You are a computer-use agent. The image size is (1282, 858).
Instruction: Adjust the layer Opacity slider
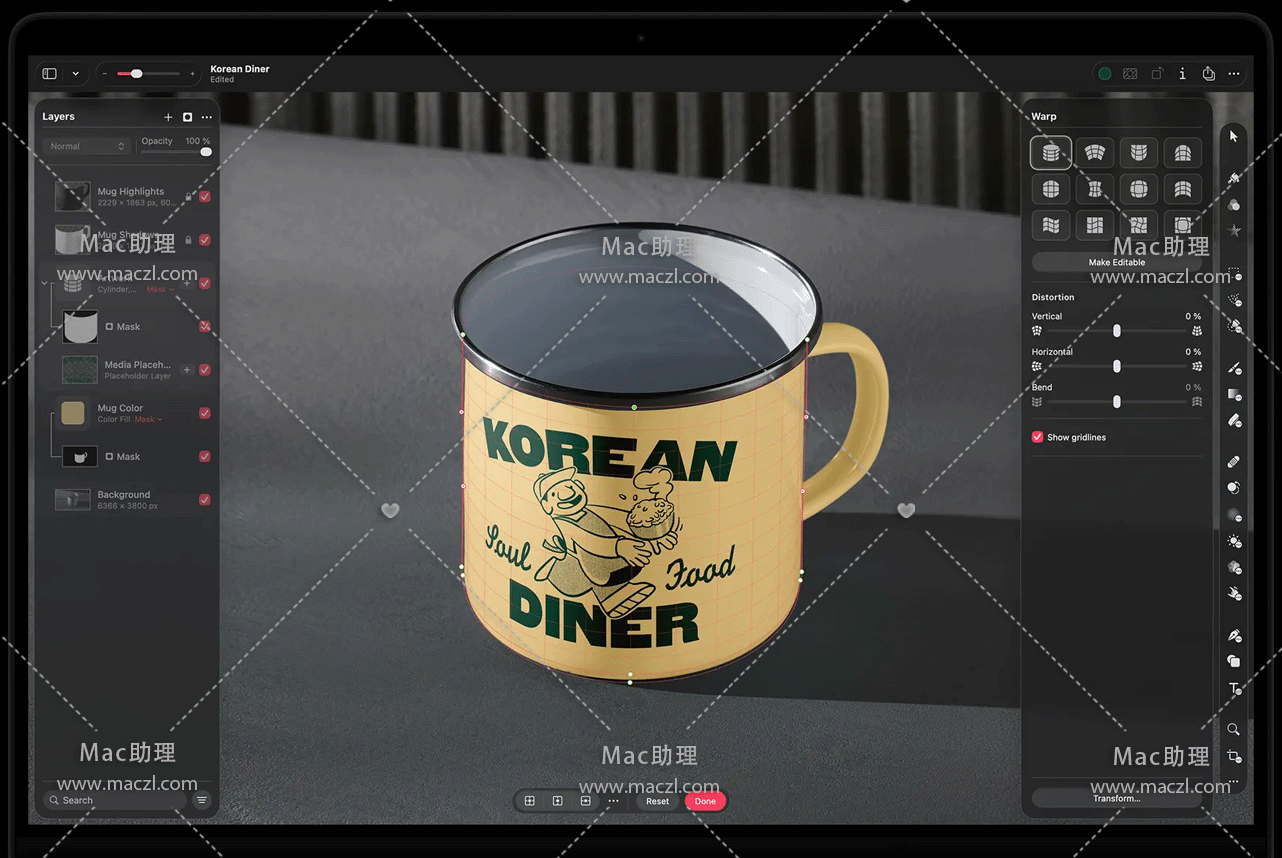176,152
